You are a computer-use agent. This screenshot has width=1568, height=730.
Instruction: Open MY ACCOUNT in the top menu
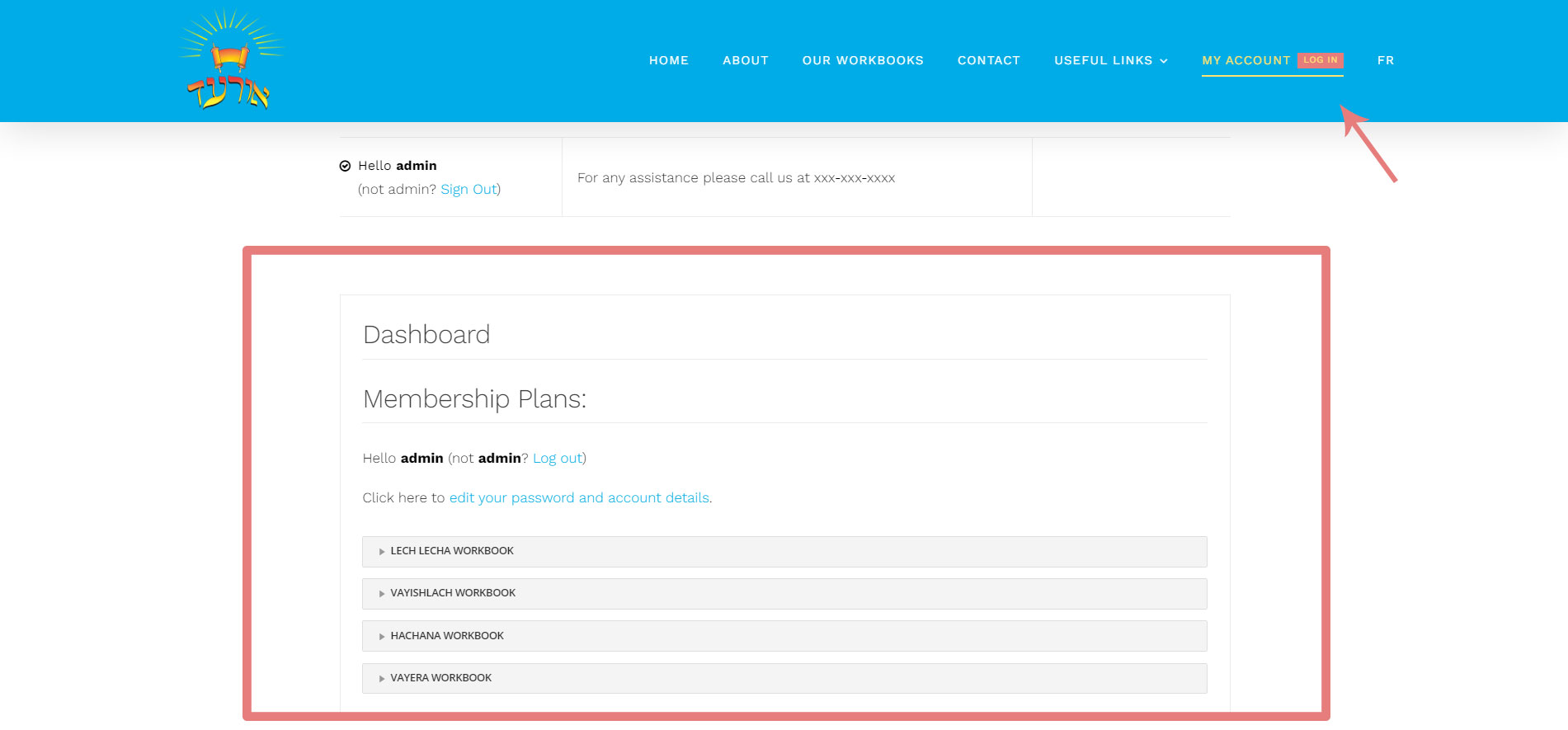(1245, 60)
